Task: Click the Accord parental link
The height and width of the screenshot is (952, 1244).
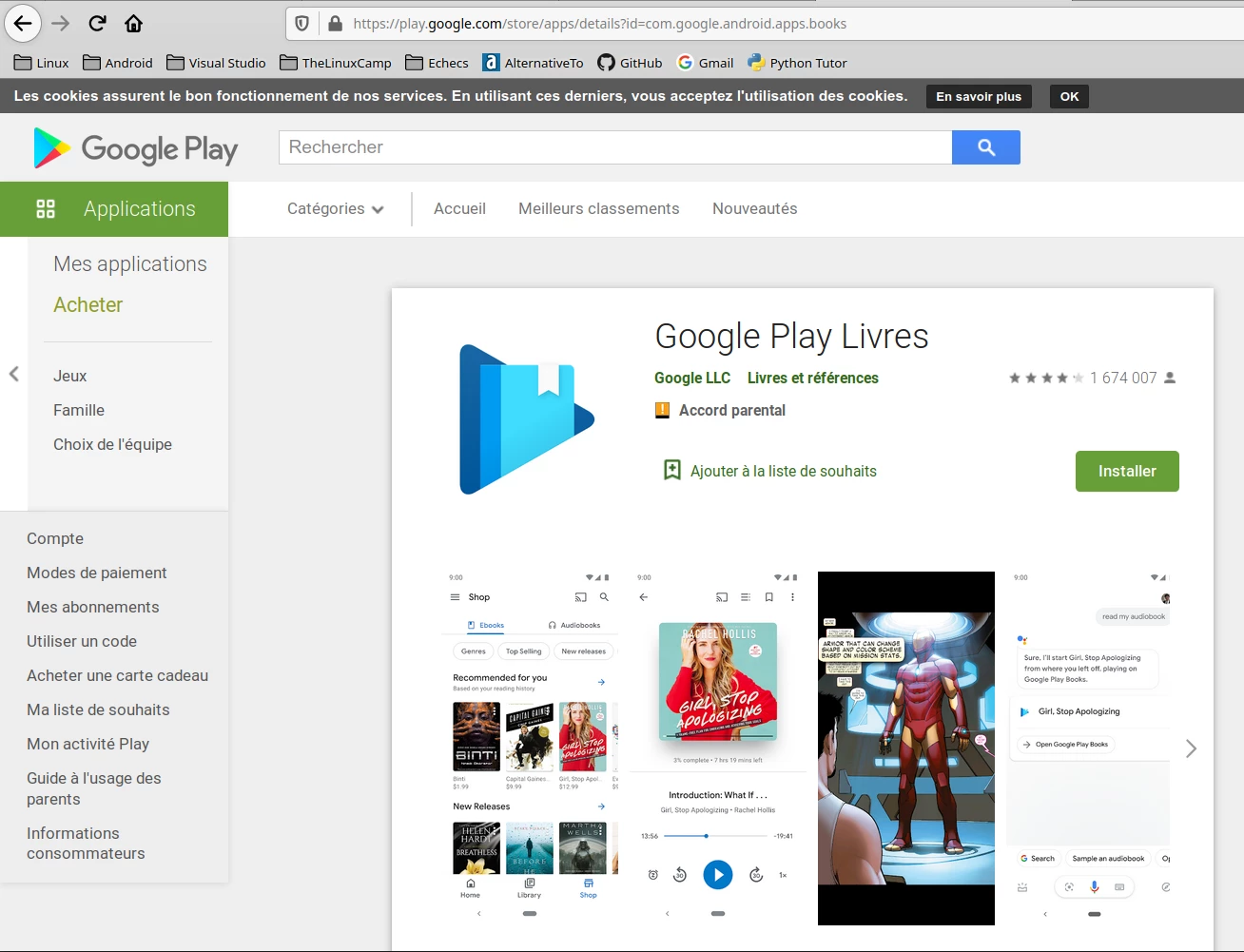Action: pyautogui.click(x=732, y=410)
